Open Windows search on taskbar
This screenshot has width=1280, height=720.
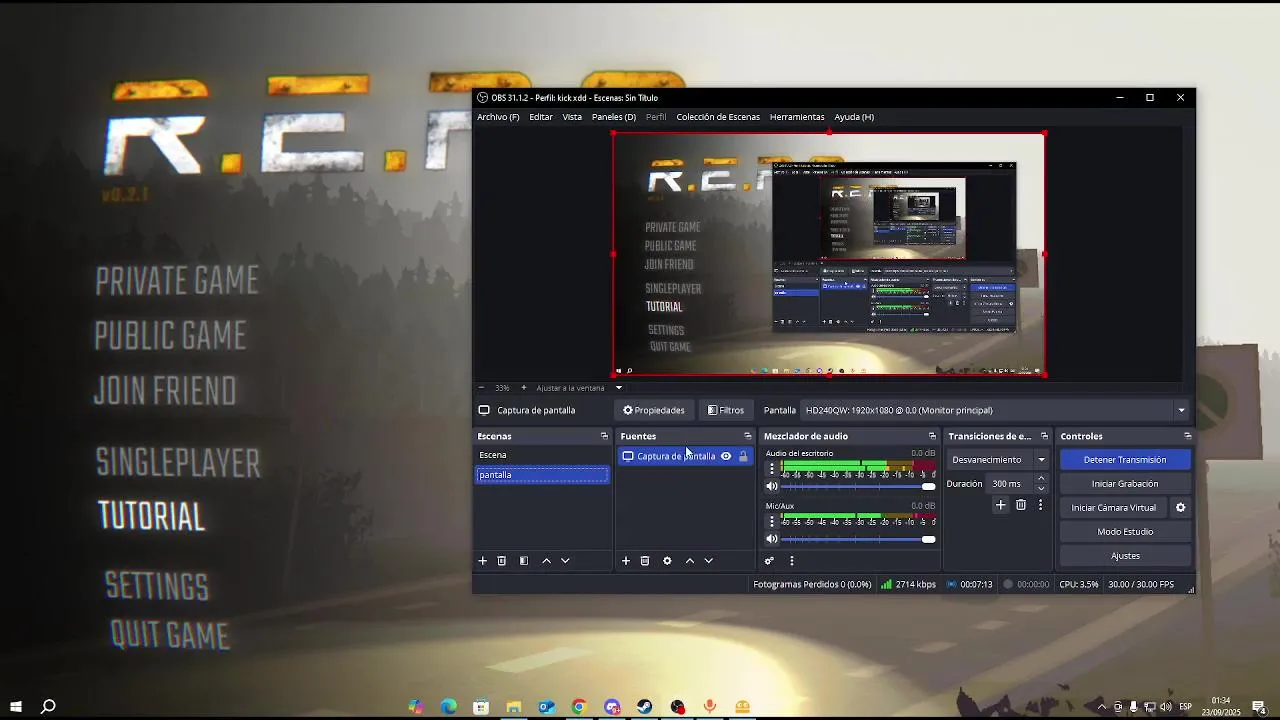tap(47, 707)
